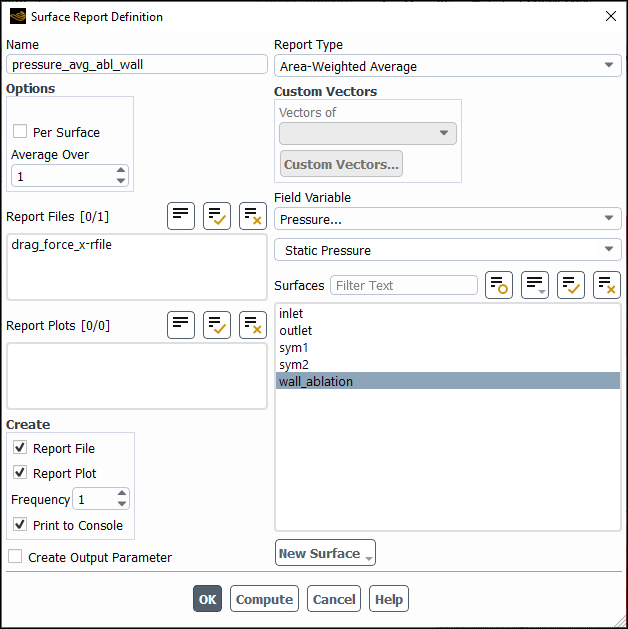This screenshot has width=628, height=629.
Task: Select the inlet surface
Action: pyautogui.click(x=448, y=313)
